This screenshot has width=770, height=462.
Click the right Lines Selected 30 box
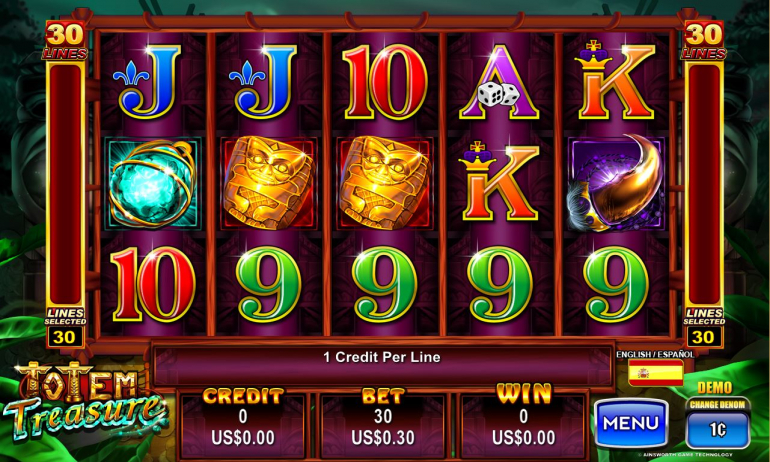pyautogui.click(x=703, y=337)
